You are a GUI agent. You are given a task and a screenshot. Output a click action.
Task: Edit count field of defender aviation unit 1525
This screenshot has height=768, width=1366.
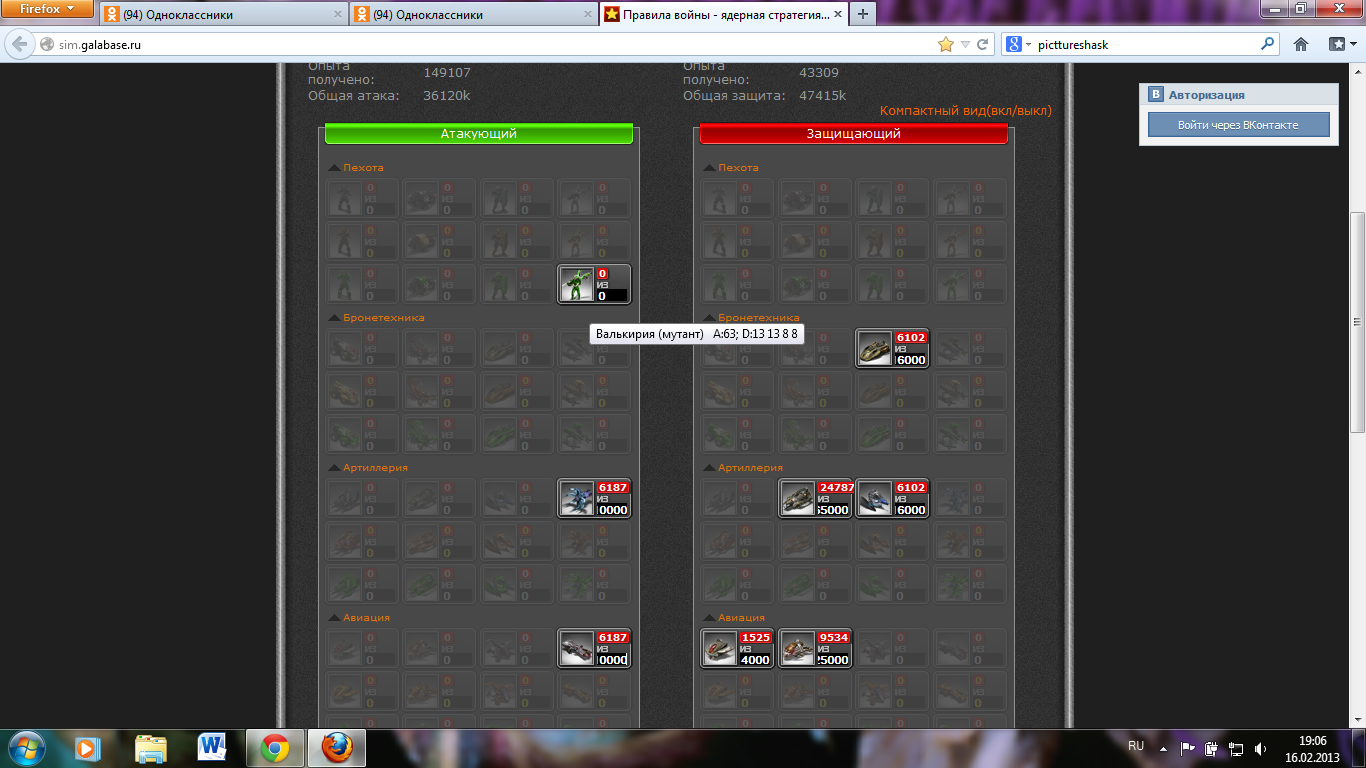click(755, 660)
